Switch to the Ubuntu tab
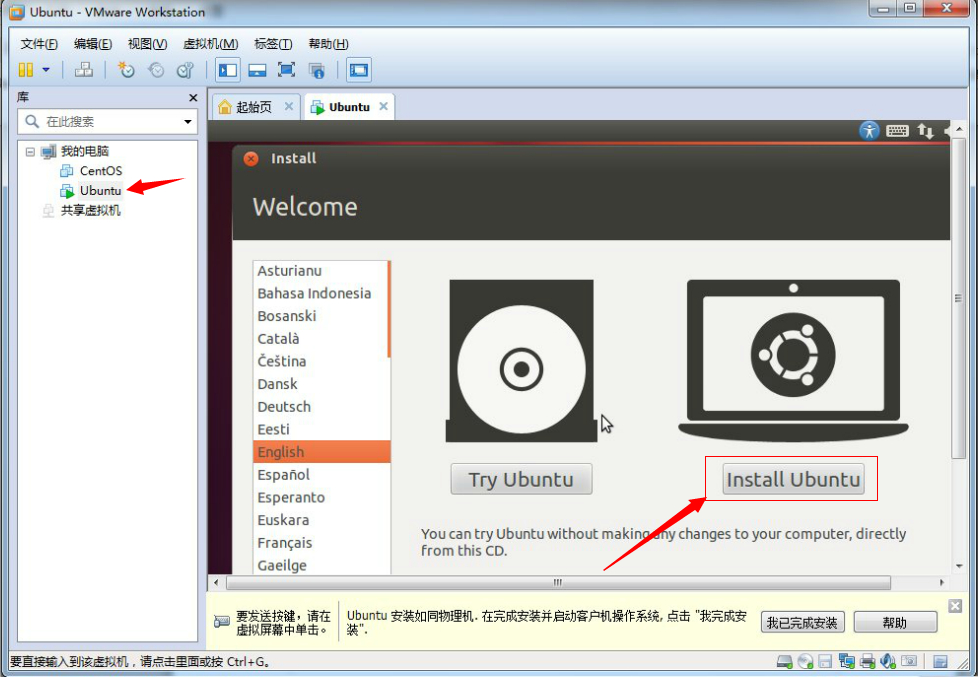978x677 pixels. tap(349, 107)
